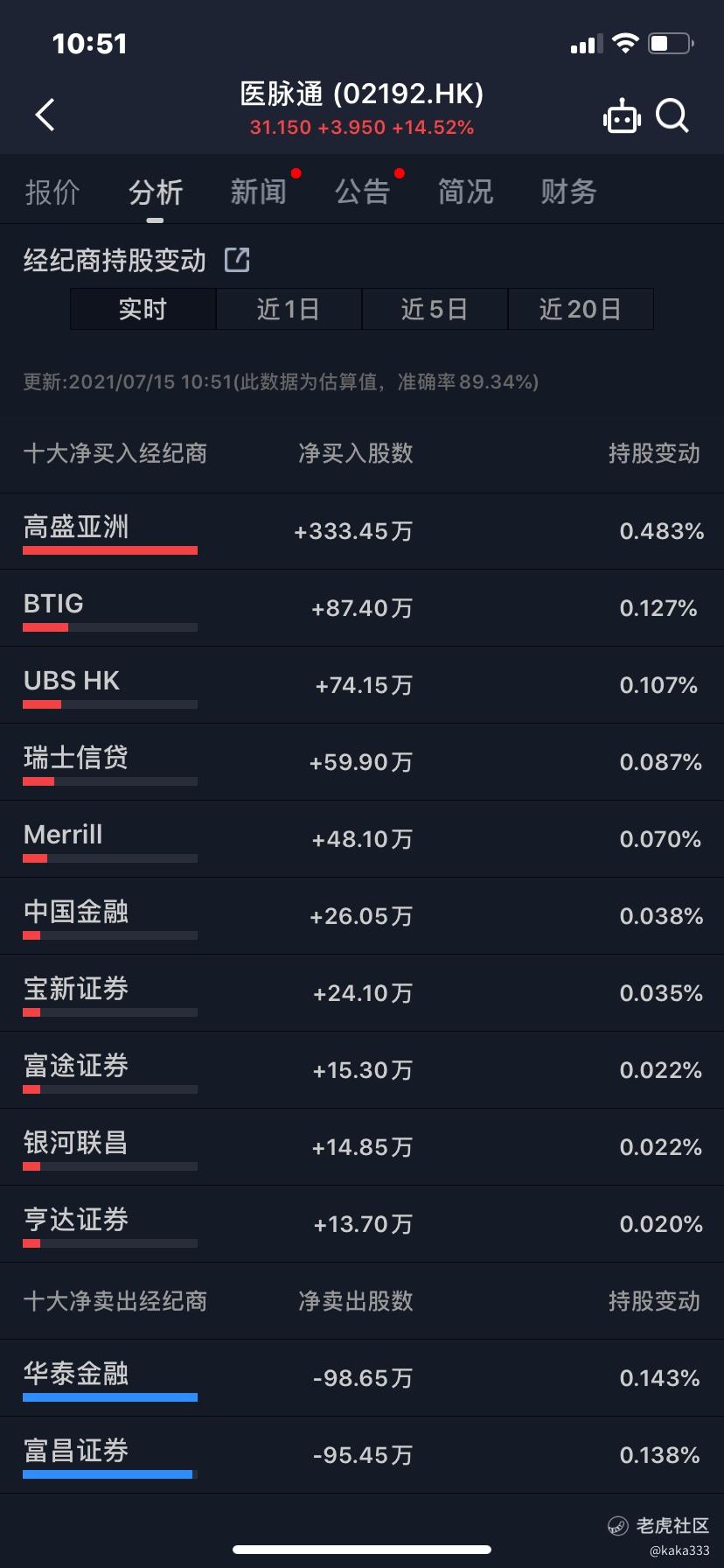Tap the 医脉通 (02192.HK) stock title
Image resolution: width=724 pixels, height=1568 pixels.
click(362, 94)
